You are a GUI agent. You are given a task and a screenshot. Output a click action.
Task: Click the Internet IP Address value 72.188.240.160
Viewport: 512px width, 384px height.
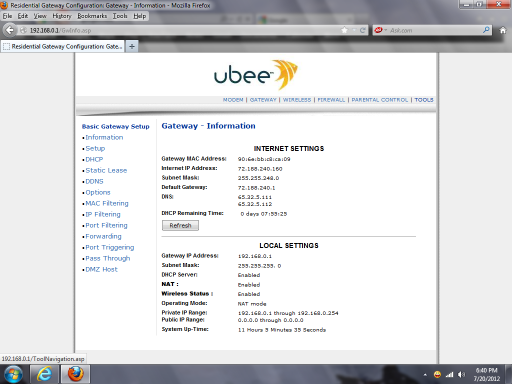coord(260,169)
